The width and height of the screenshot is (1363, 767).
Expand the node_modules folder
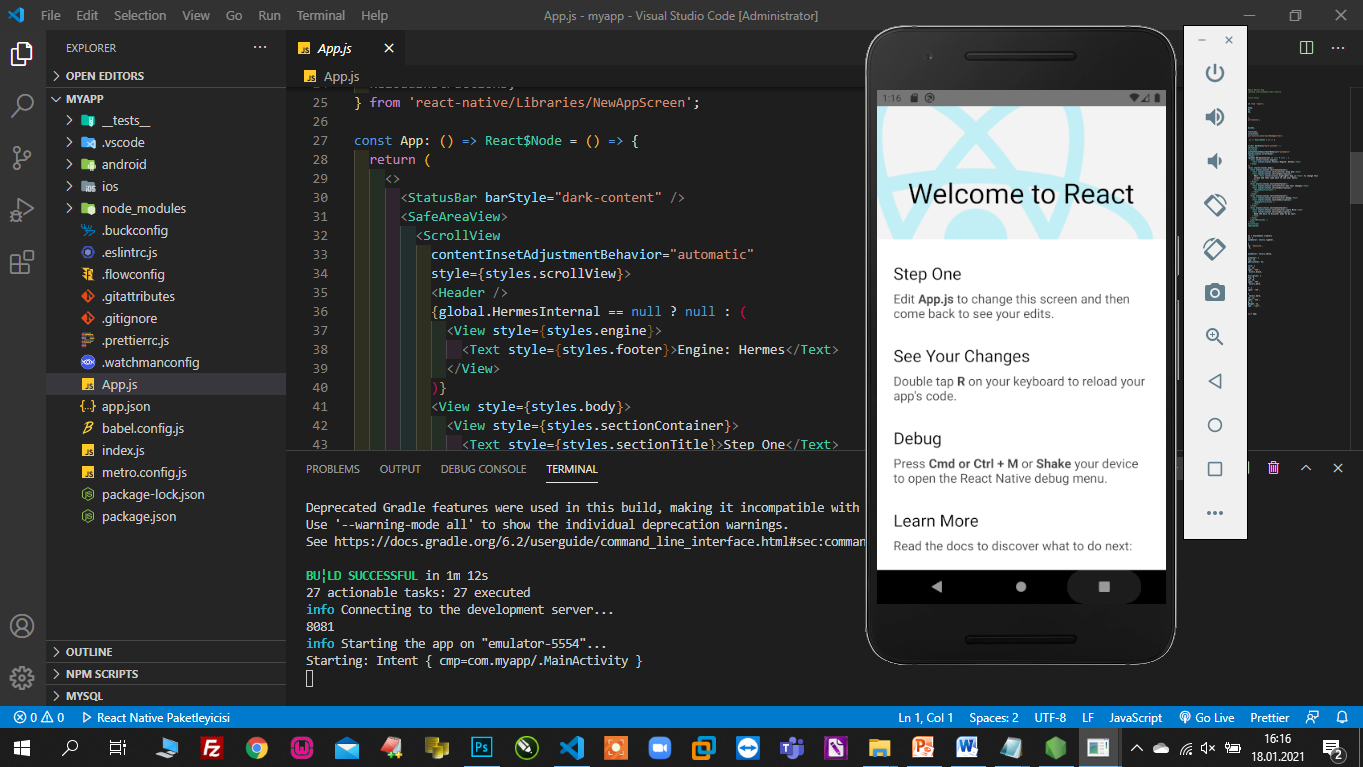click(143, 208)
